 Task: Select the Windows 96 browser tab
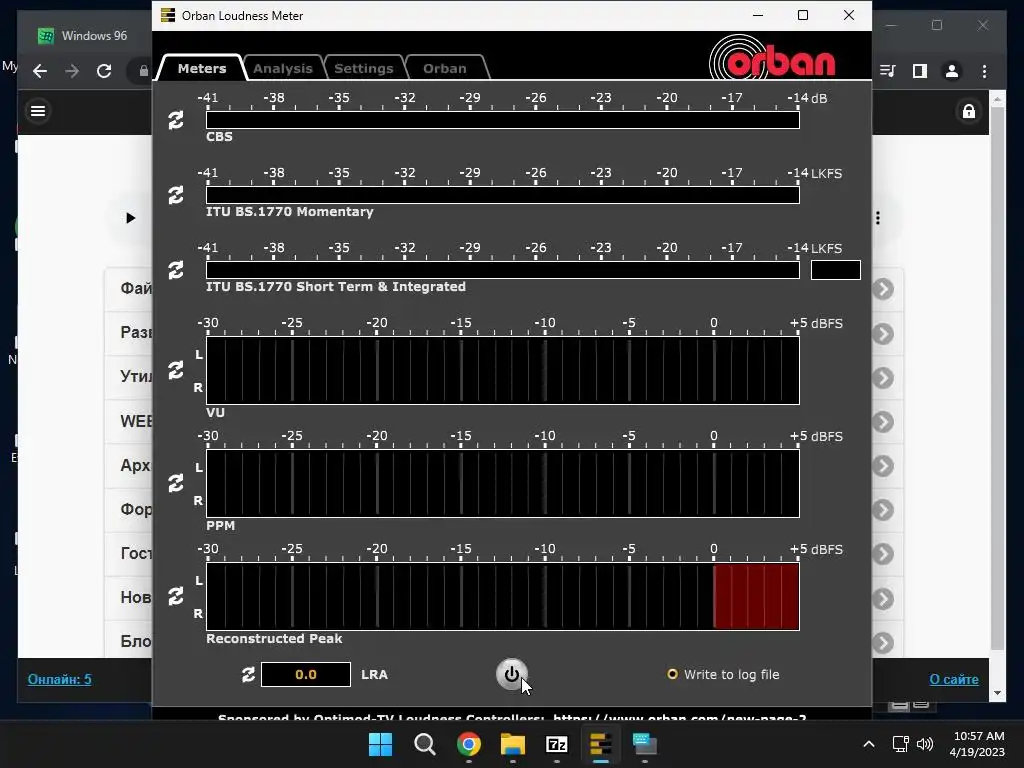[85, 35]
